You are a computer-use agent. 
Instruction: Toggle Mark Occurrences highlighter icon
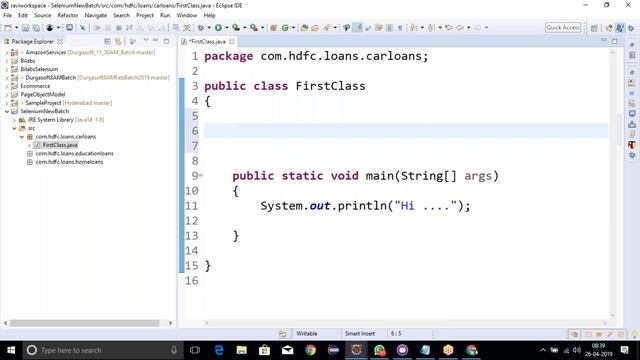(358, 28)
